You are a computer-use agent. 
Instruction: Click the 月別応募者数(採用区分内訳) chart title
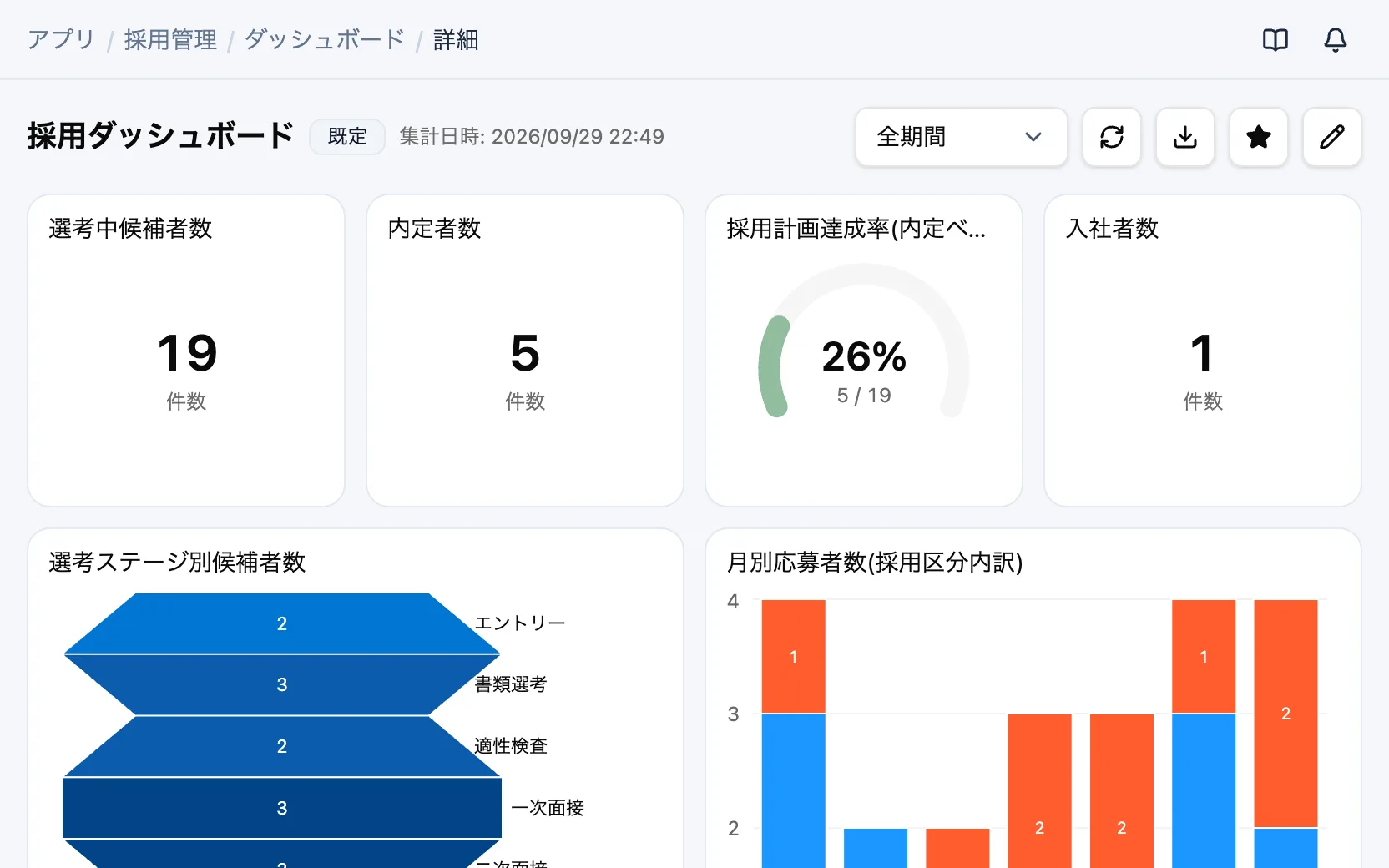click(875, 562)
